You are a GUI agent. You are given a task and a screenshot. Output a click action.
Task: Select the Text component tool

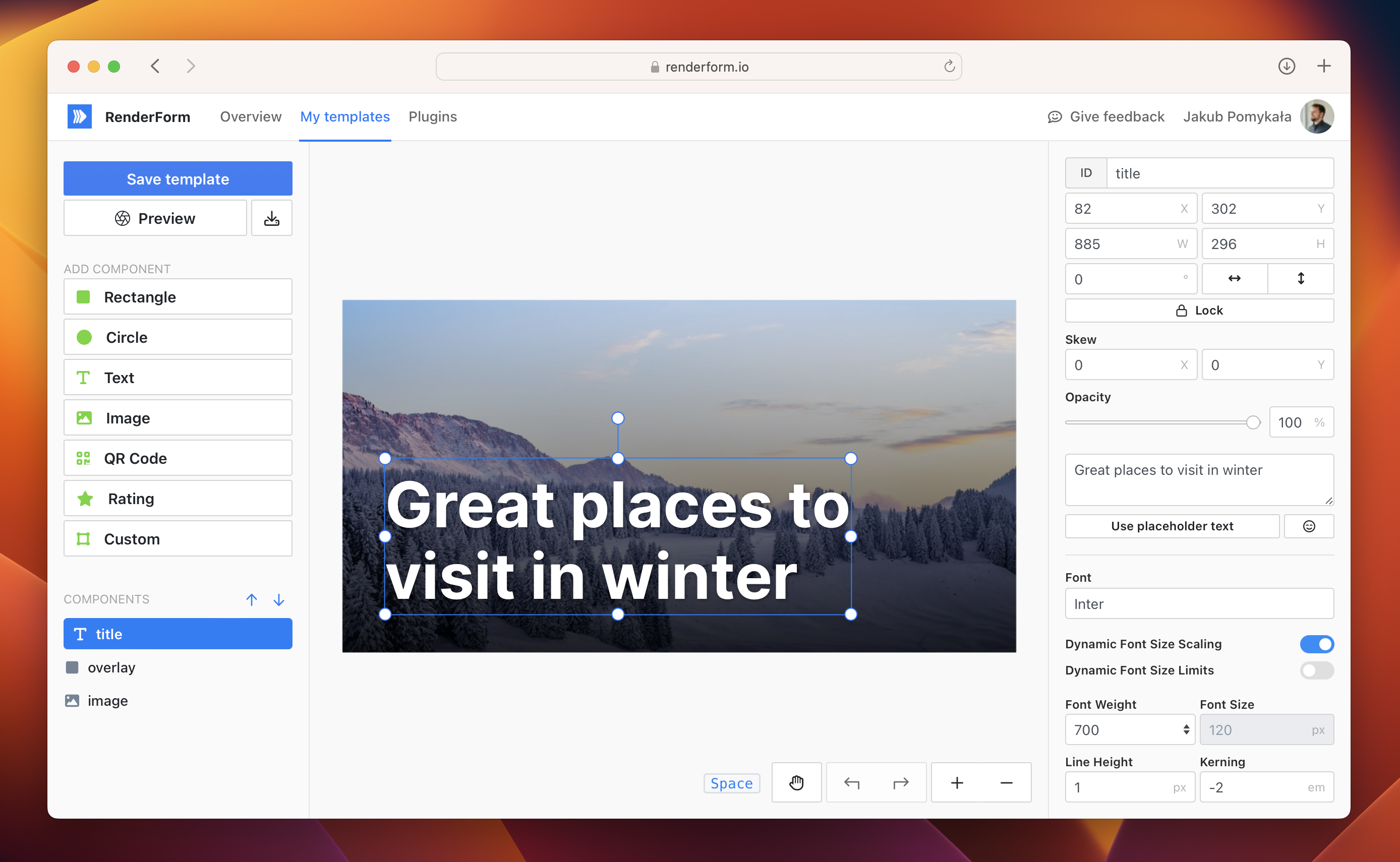178,377
